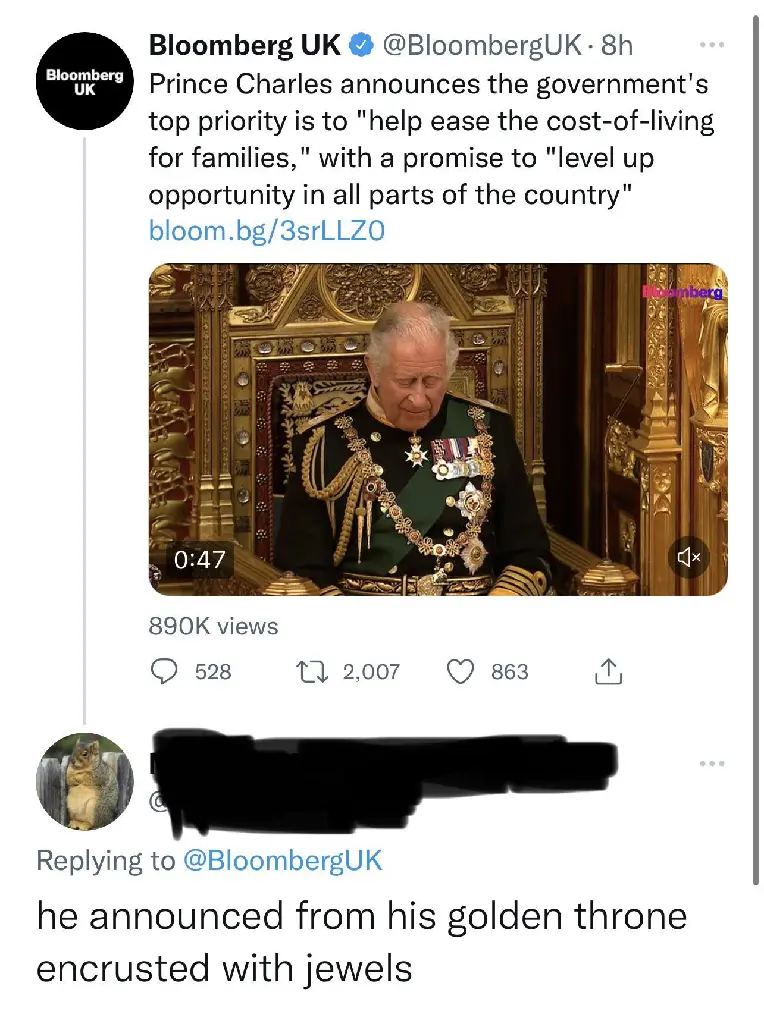Click the page scrollbar on right edge
764x1024 pixels.
click(x=756, y=451)
